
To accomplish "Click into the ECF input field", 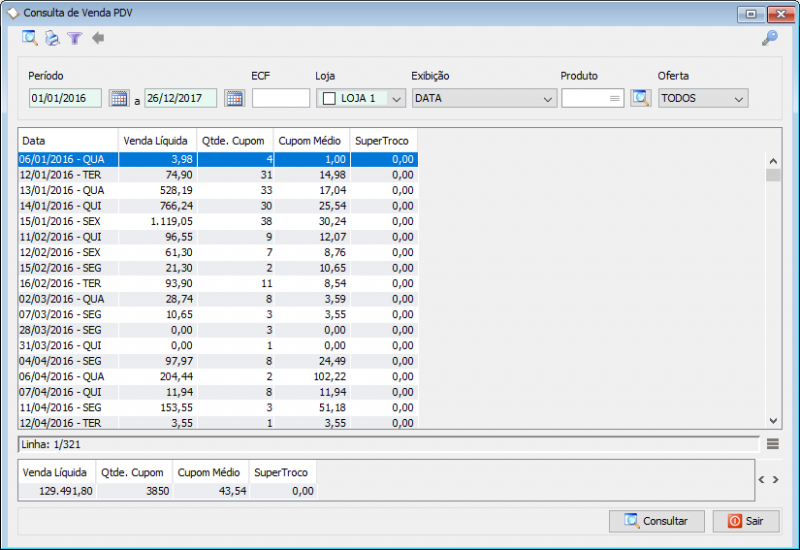I will (281, 98).
